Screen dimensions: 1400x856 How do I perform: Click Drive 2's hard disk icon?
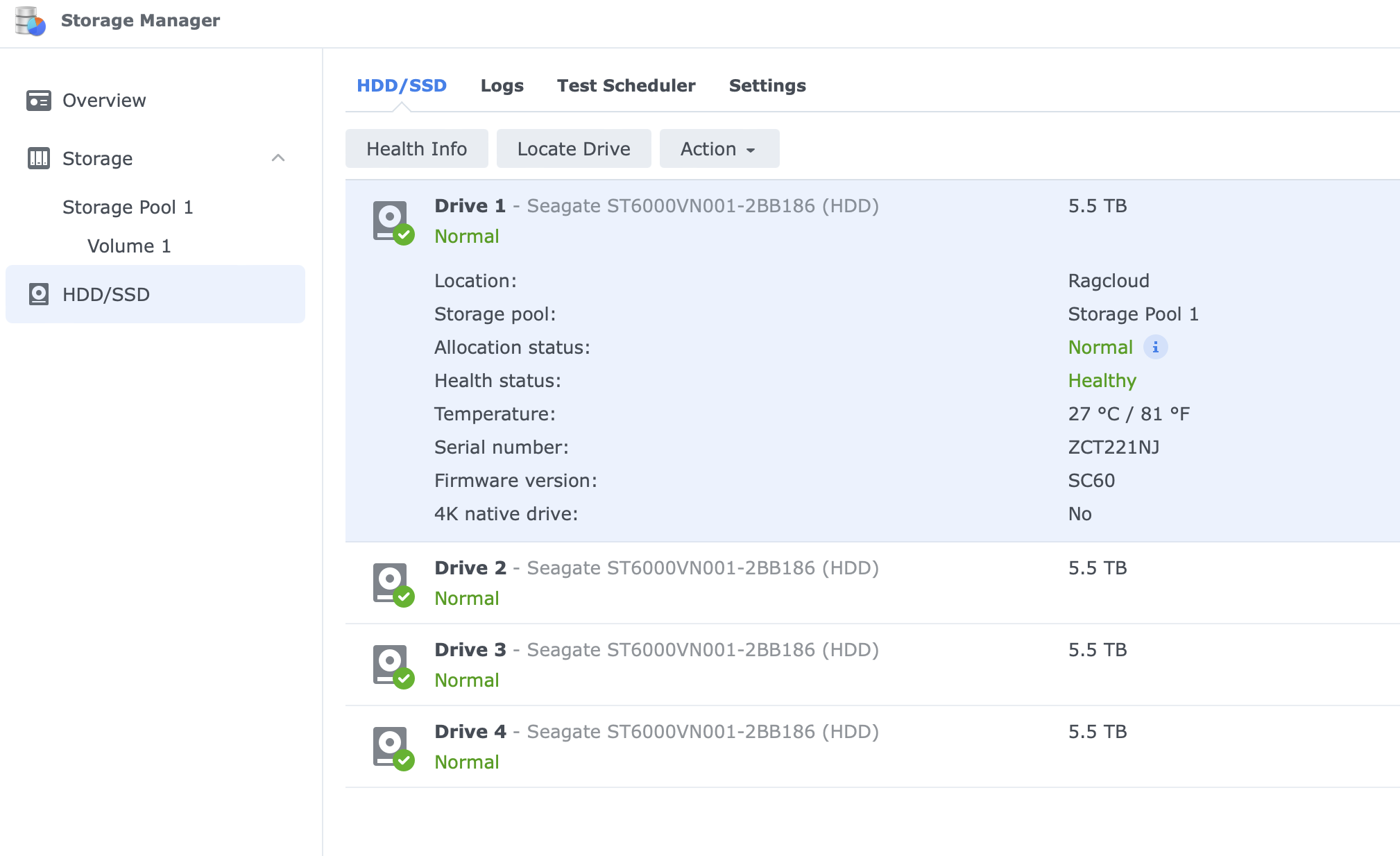(x=391, y=583)
